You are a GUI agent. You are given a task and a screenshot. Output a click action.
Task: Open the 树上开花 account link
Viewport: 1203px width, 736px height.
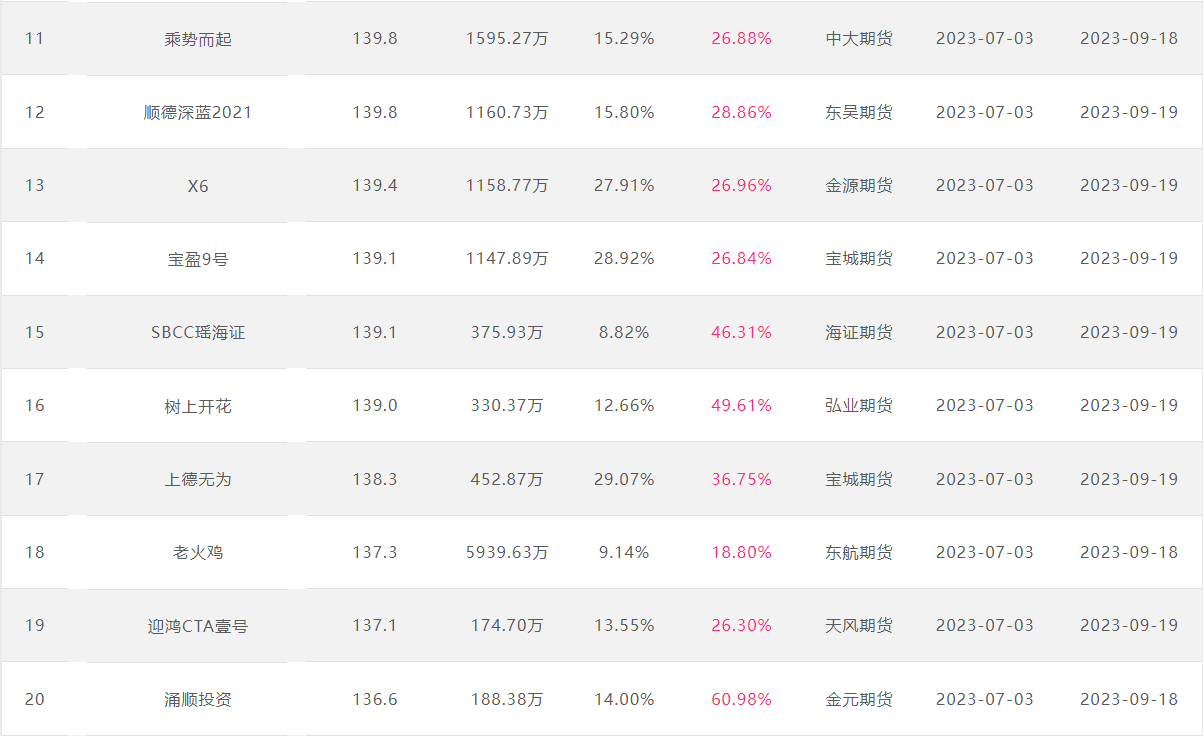pos(198,406)
